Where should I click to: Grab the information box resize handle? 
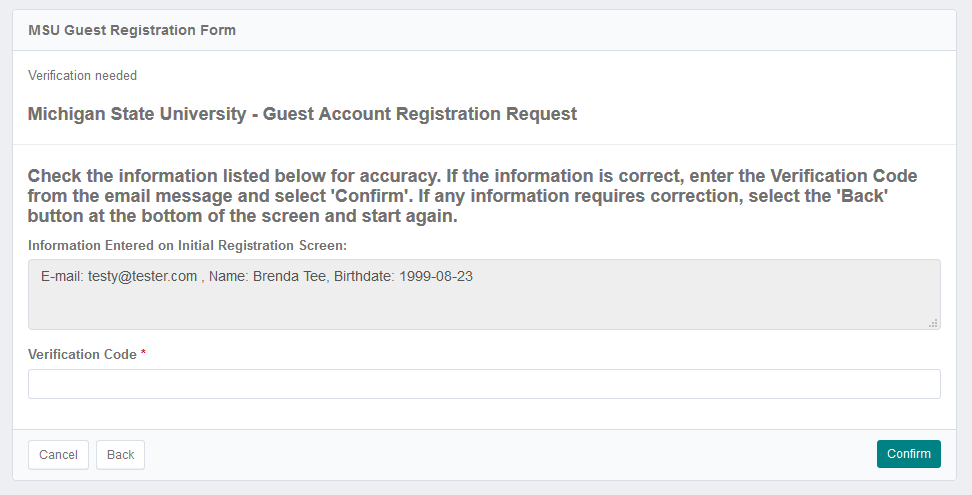coord(934,323)
